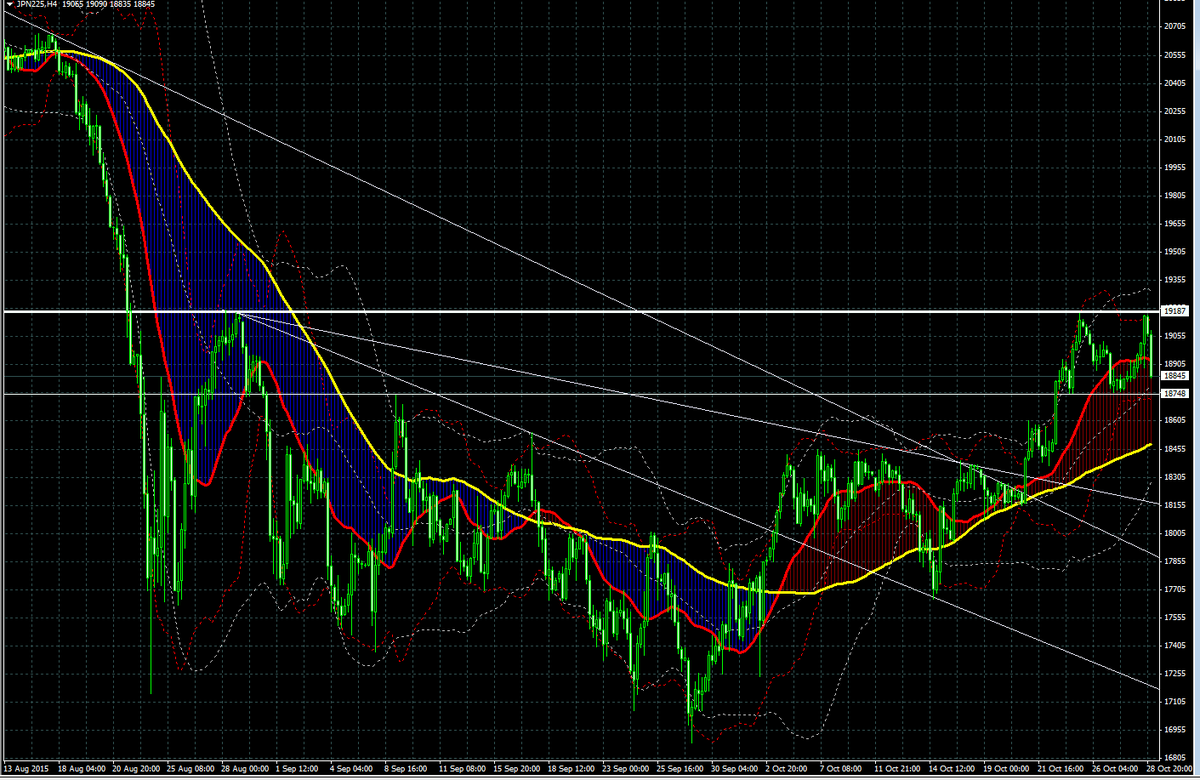Click the current price label 18845
This screenshot has width=1200, height=780.
pyautogui.click(x=1174, y=376)
